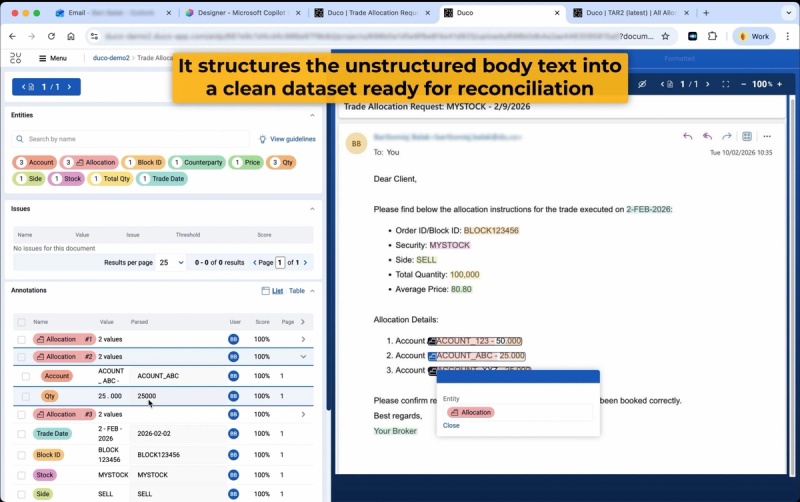Show more annotation columns arrow

tap(303, 322)
